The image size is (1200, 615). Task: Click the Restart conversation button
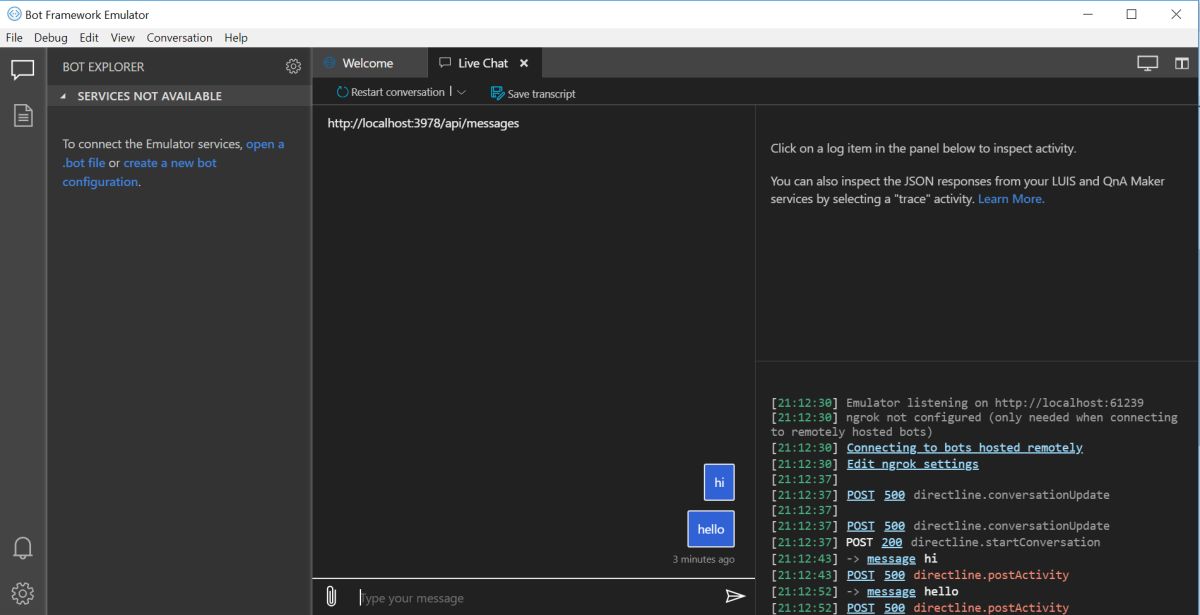click(390, 92)
